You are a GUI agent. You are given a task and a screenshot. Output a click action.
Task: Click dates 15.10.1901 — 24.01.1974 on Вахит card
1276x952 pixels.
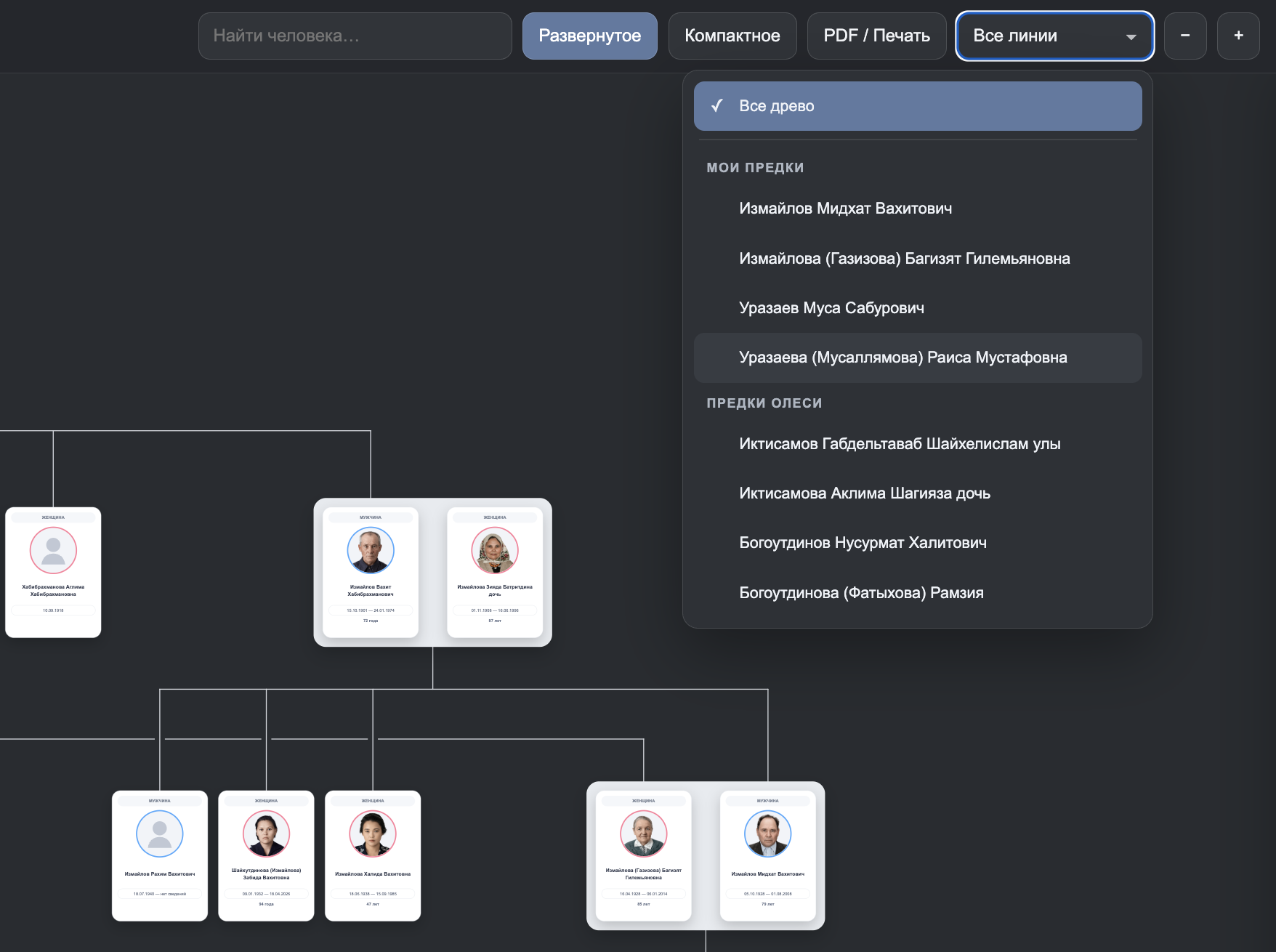point(371,610)
